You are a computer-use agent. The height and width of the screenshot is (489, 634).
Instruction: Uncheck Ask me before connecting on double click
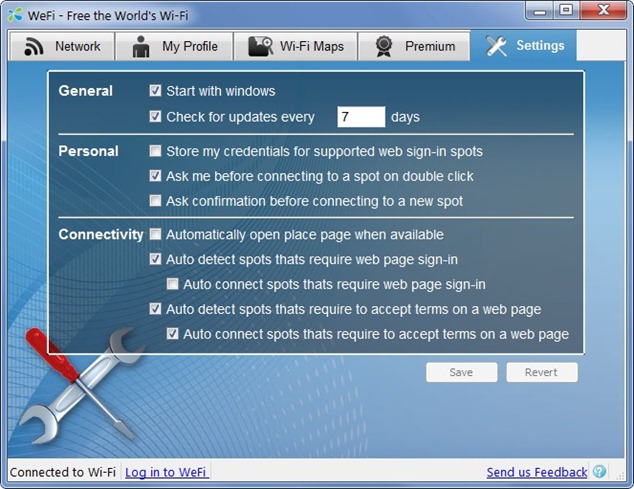click(x=155, y=176)
